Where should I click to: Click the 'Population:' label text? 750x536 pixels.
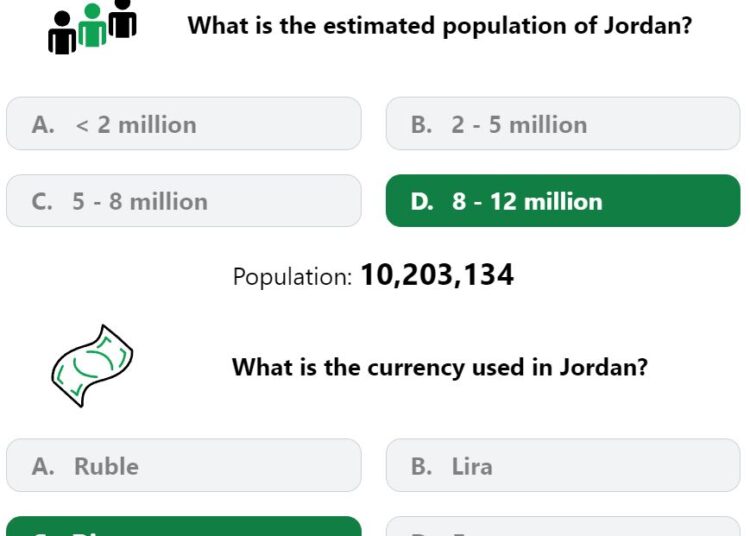tap(292, 277)
